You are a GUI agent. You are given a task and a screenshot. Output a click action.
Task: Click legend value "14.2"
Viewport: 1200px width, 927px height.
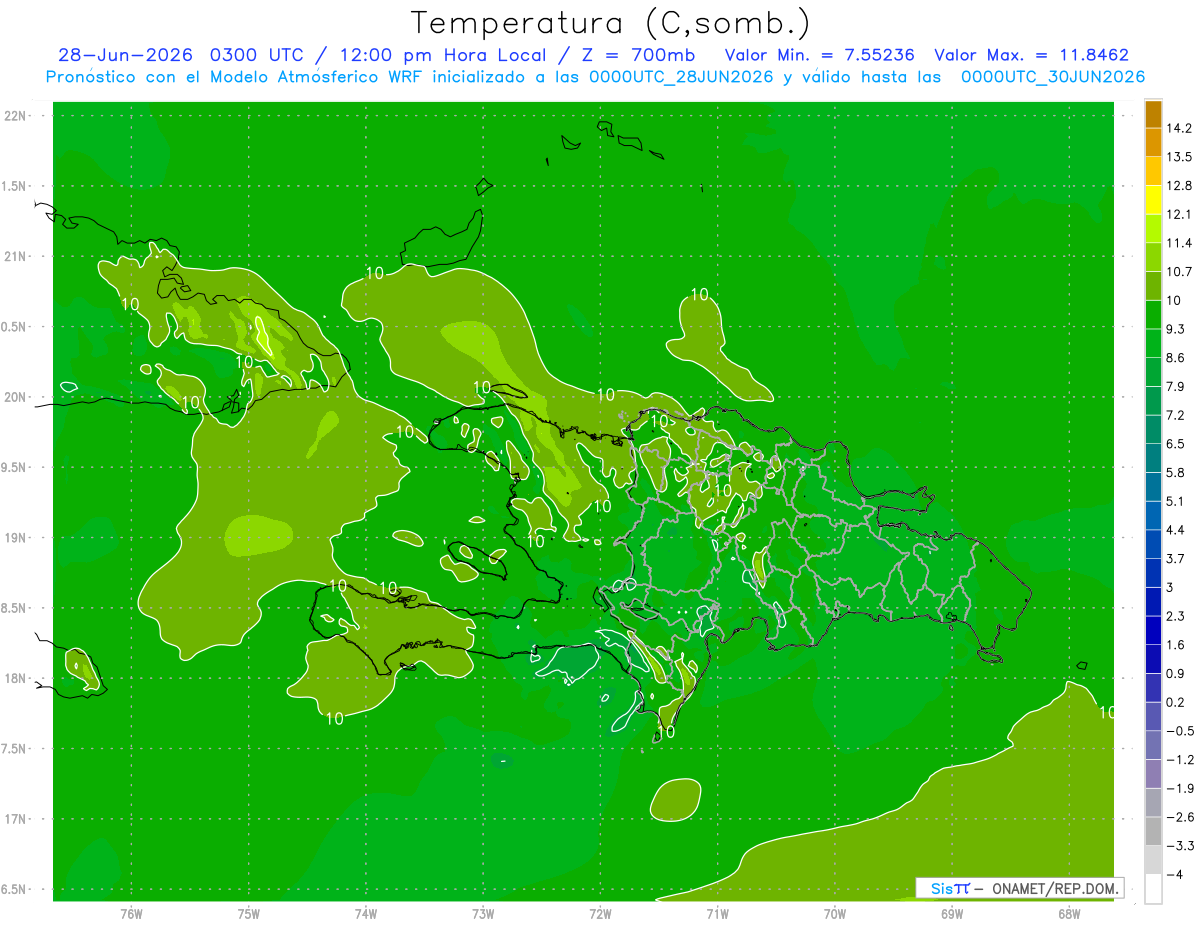(1179, 128)
